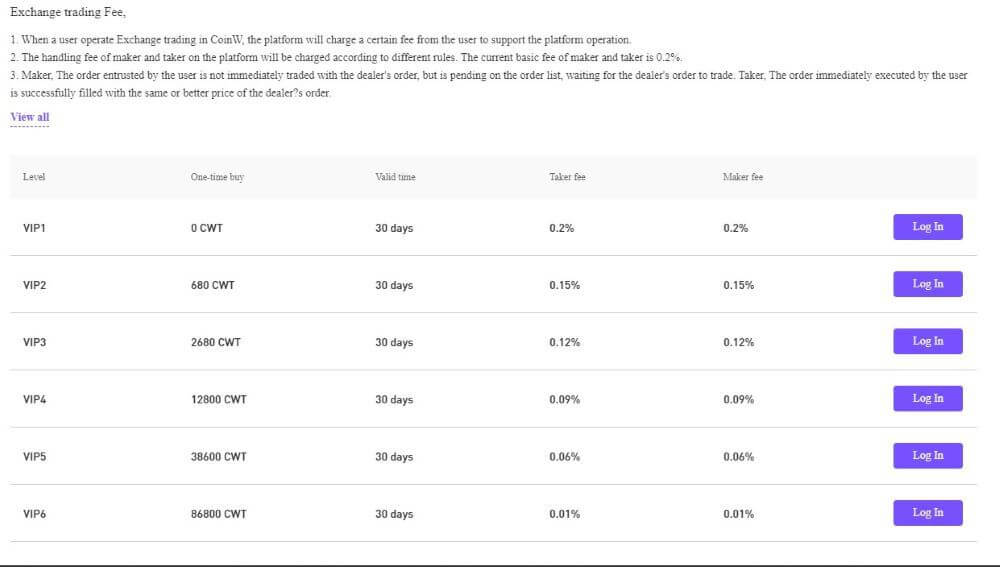1000x567 pixels.
Task: Click the 680 CWT amount
Action: 212,285
